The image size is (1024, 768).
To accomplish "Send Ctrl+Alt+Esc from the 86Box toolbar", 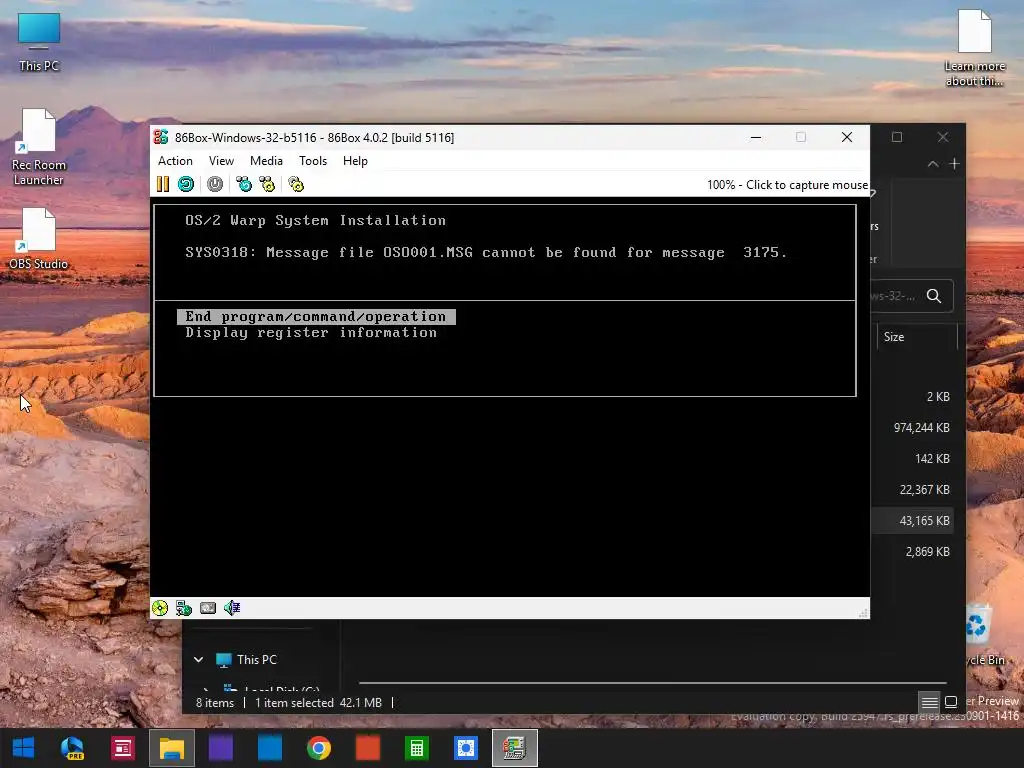I will tap(267, 184).
